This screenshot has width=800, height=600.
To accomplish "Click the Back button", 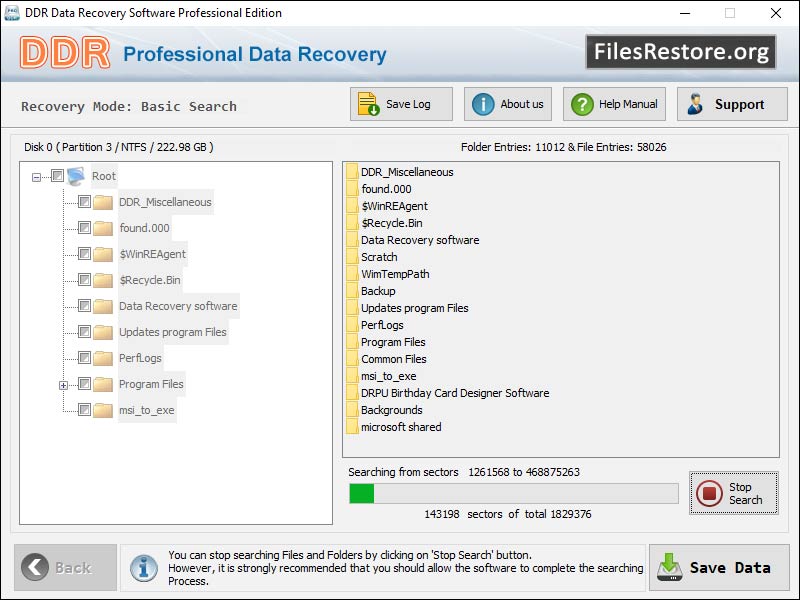I will pos(63,567).
